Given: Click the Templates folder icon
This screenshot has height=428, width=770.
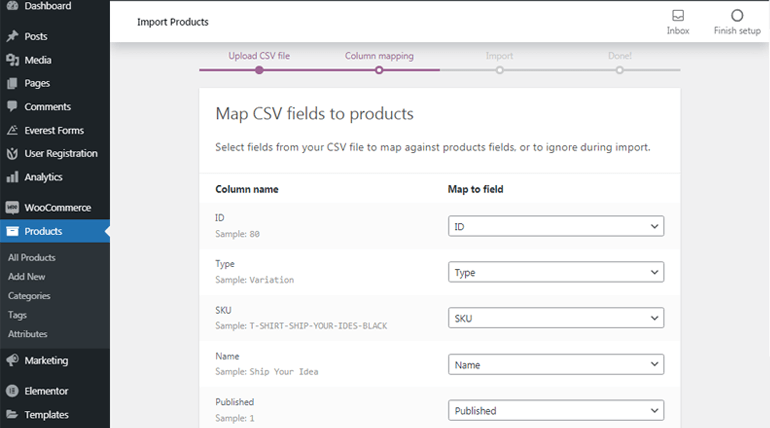Looking at the screenshot, I should point(12,414).
